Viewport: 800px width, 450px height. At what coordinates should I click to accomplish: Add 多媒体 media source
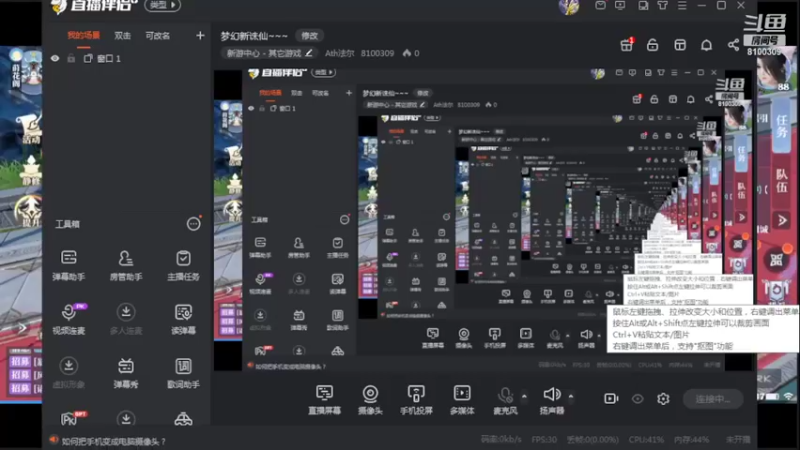pos(462,399)
